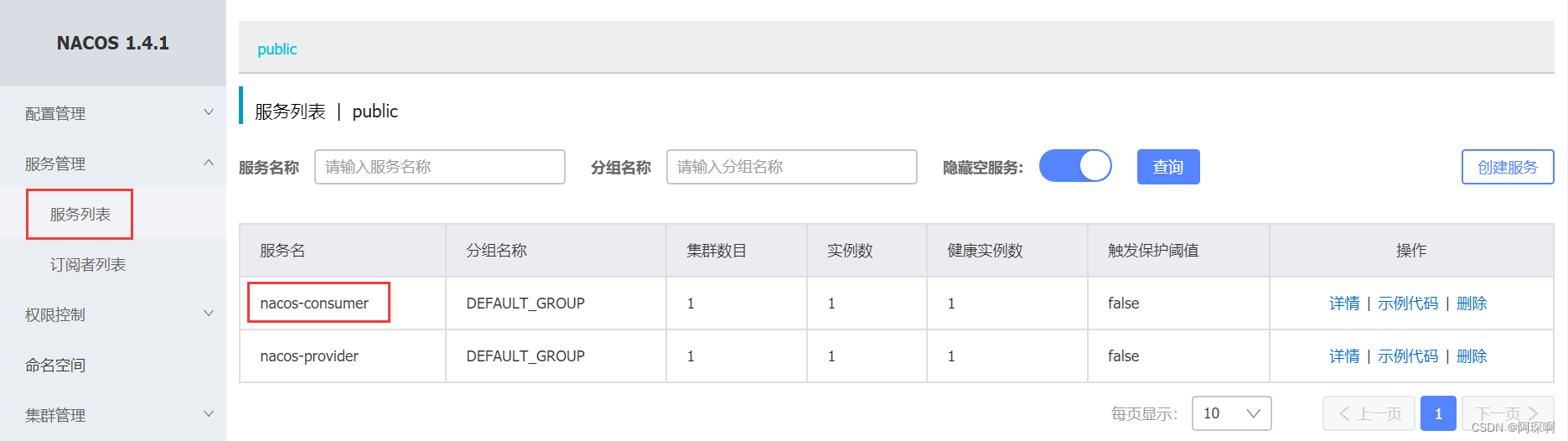1568x441 pixels.
Task: Open 详情 for nacos-consumer service
Action: [x=1344, y=304]
